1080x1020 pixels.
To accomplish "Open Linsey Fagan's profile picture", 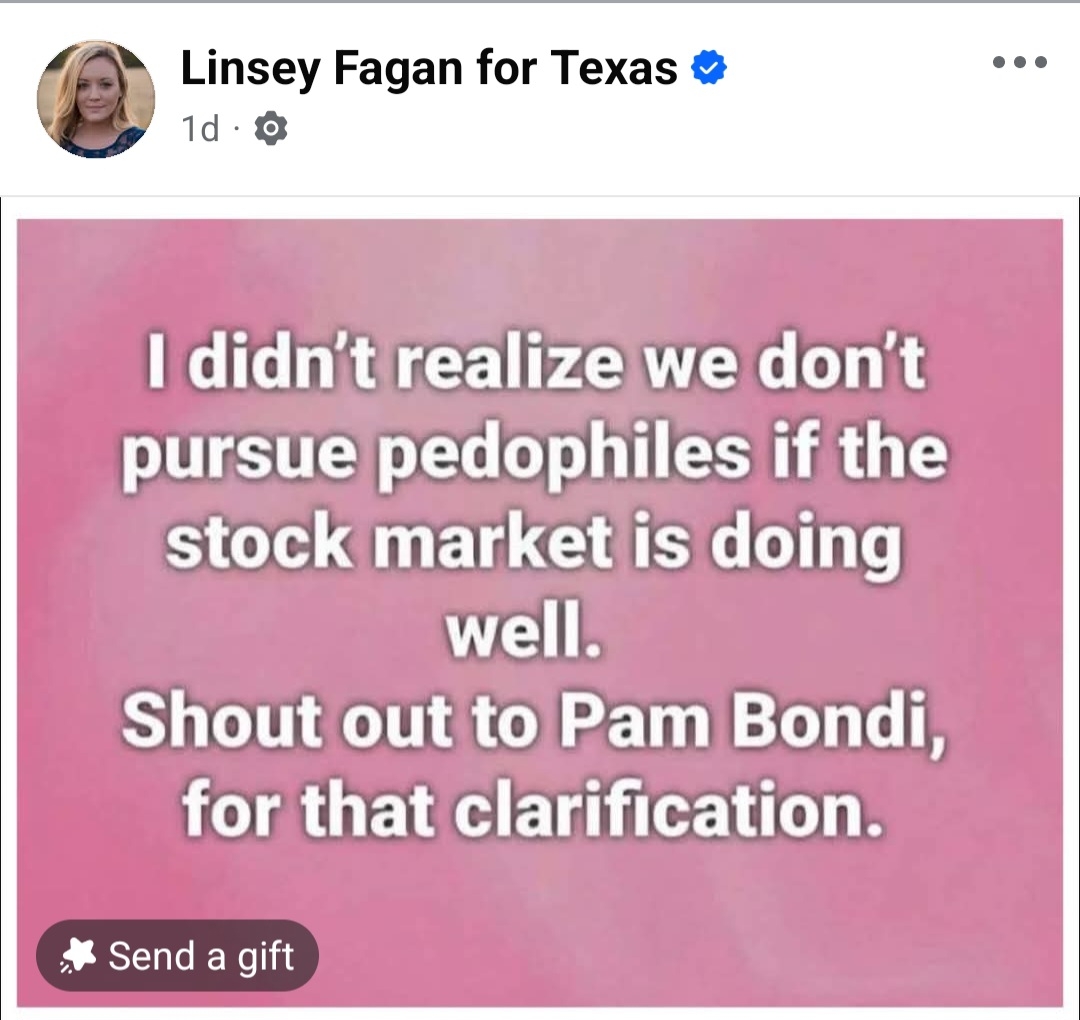I will [96, 99].
